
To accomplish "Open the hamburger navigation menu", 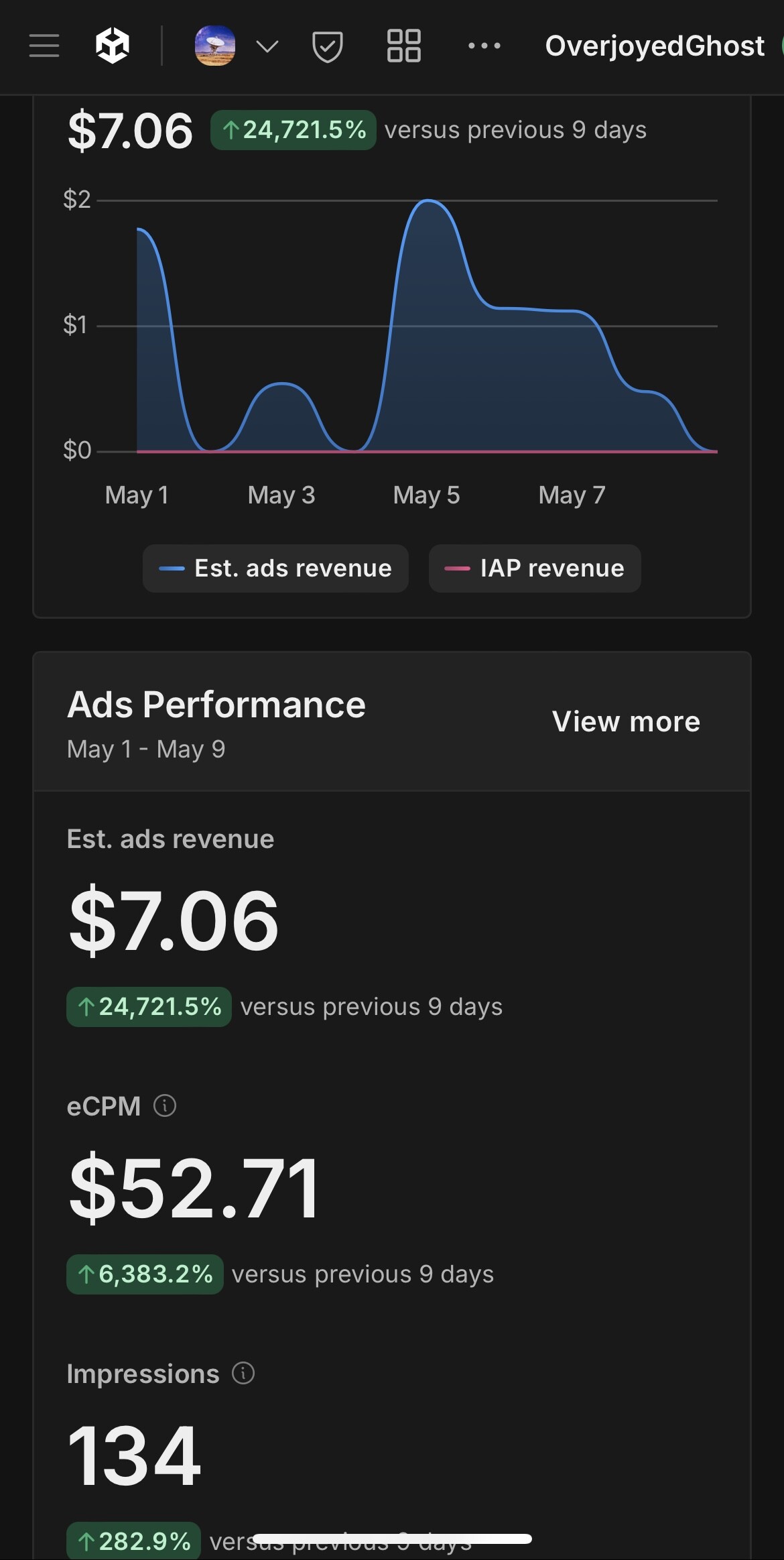I will [44, 46].
